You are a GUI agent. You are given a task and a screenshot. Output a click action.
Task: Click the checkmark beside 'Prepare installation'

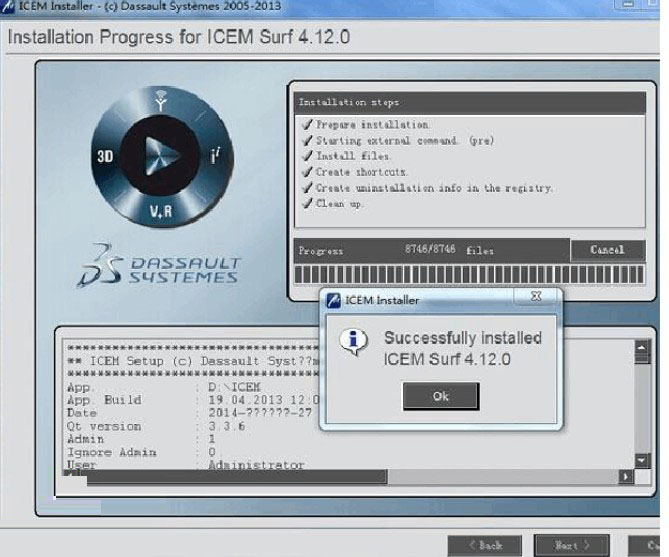tap(307, 125)
